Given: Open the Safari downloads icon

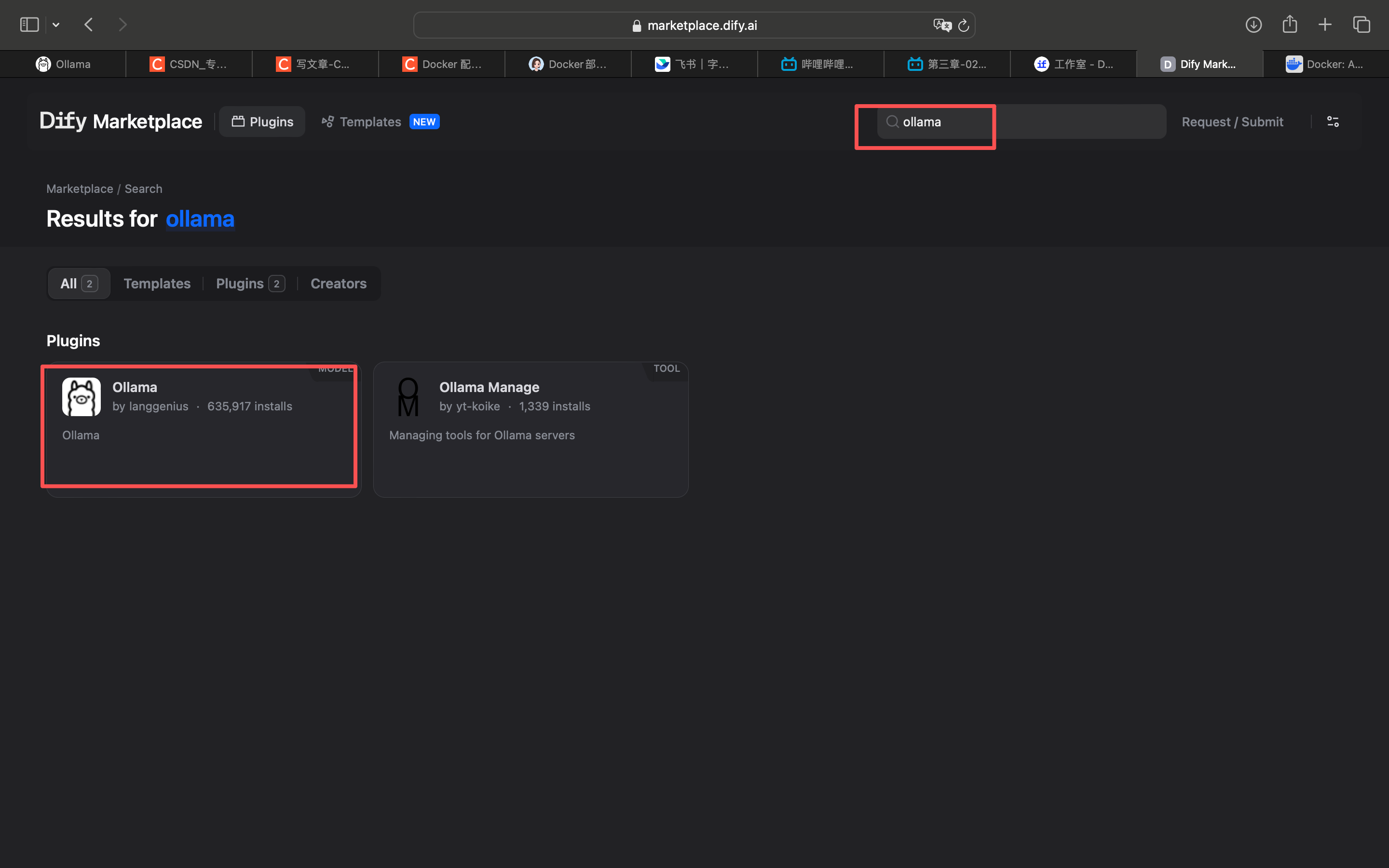Looking at the screenshot, I should pos(1253,25).
